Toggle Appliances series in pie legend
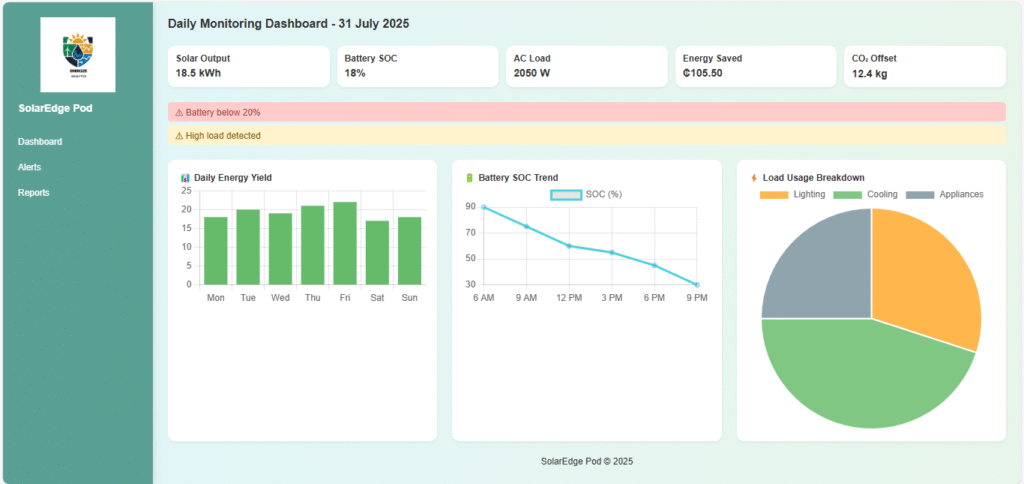 pos(945,194)
